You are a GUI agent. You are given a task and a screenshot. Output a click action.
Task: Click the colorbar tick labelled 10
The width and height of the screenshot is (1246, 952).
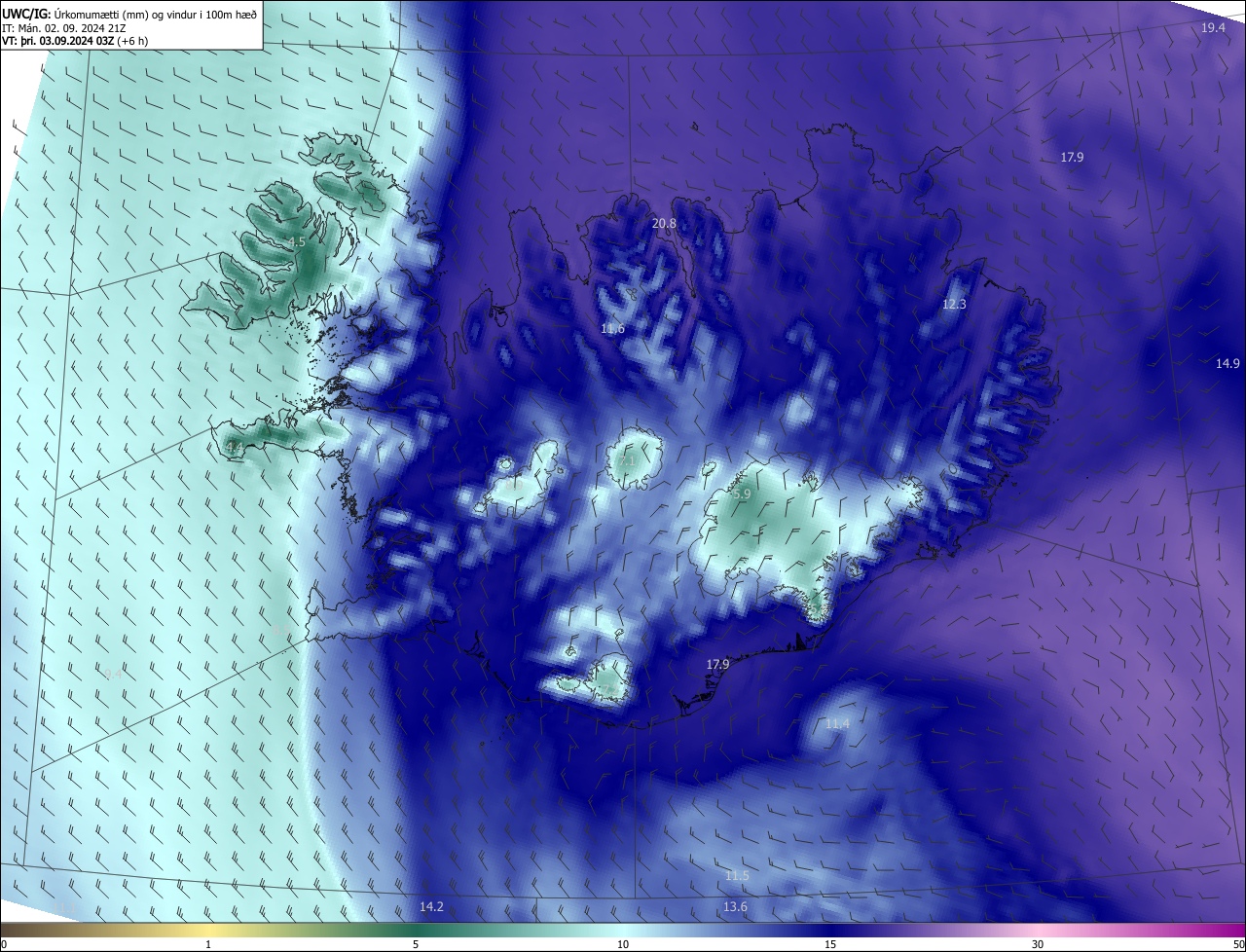(623, 944)
